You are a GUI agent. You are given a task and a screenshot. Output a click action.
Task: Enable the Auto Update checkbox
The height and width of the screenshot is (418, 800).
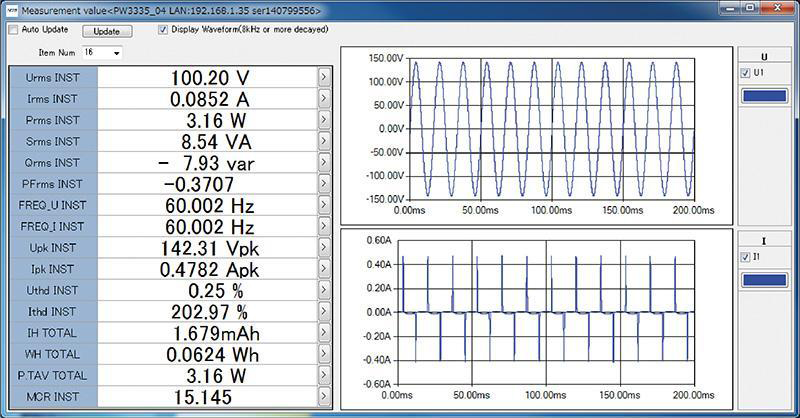(x=13, y=30)
